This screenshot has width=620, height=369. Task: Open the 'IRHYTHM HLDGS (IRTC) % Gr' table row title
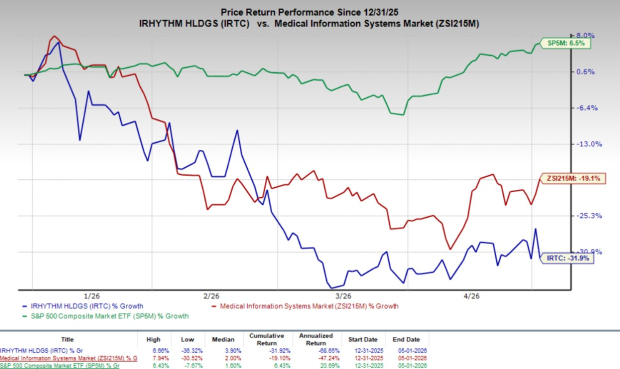pos(42,351)
